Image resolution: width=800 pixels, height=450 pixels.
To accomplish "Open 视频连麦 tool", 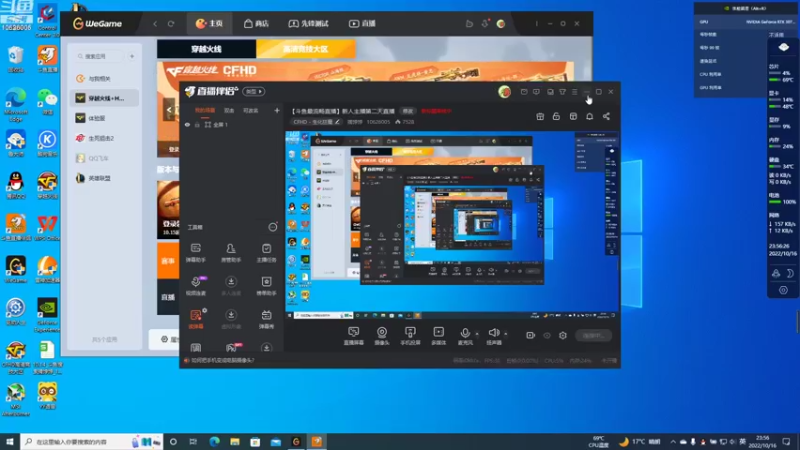I will [196, 286].
